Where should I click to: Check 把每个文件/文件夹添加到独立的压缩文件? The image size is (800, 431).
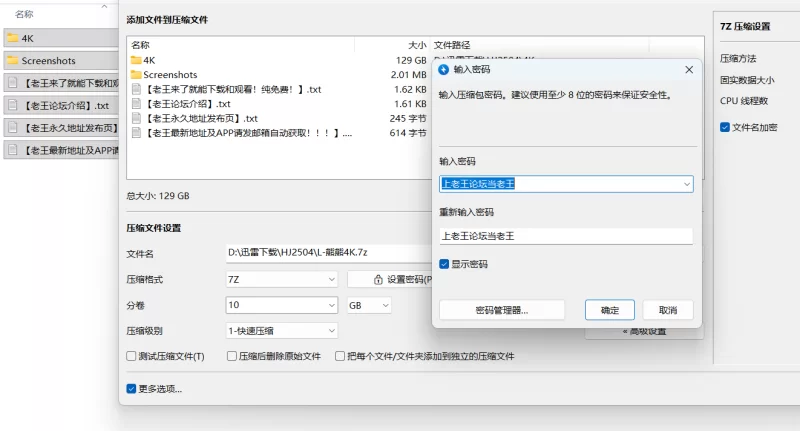click(340, 356)
